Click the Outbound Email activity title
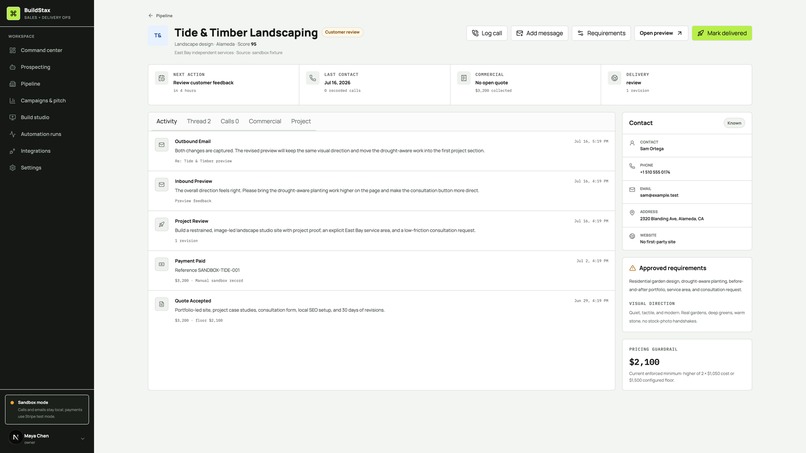The image size is (806, 453). click(192, 141)
